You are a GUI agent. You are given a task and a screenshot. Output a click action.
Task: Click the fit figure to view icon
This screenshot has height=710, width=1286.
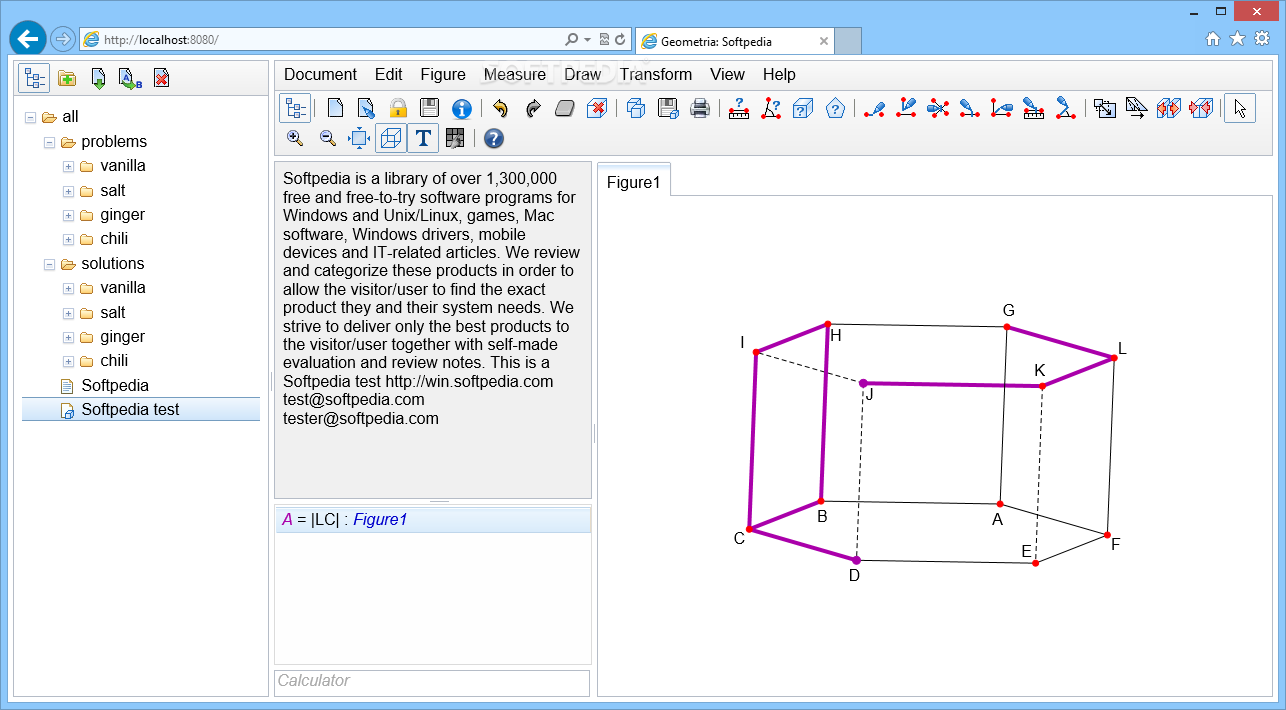point(359,139)
